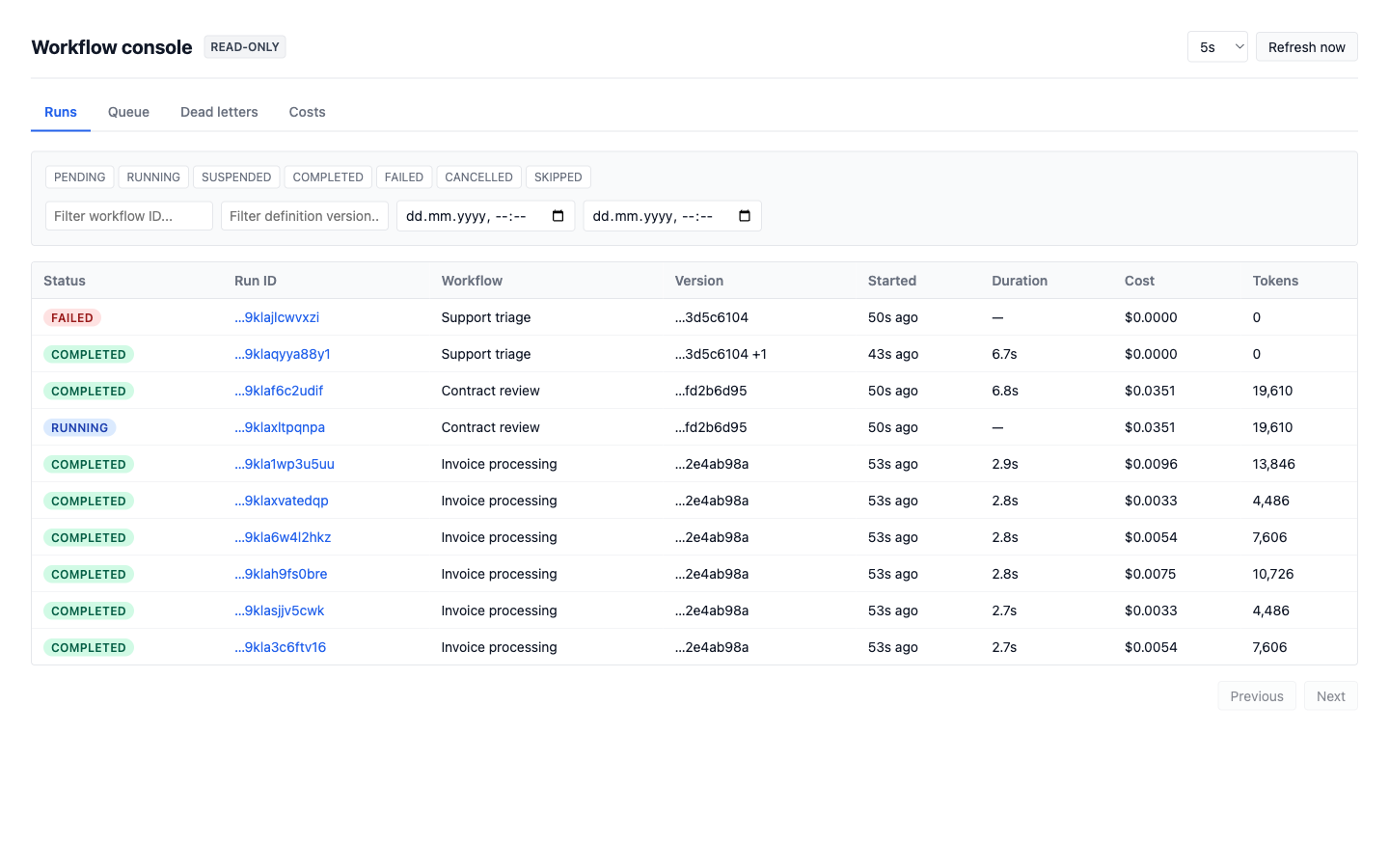Viewport: 1389px width, 868px height.
Task: Open the Dead letters tab
Action: pyautogui.click(x=219, y=112)
